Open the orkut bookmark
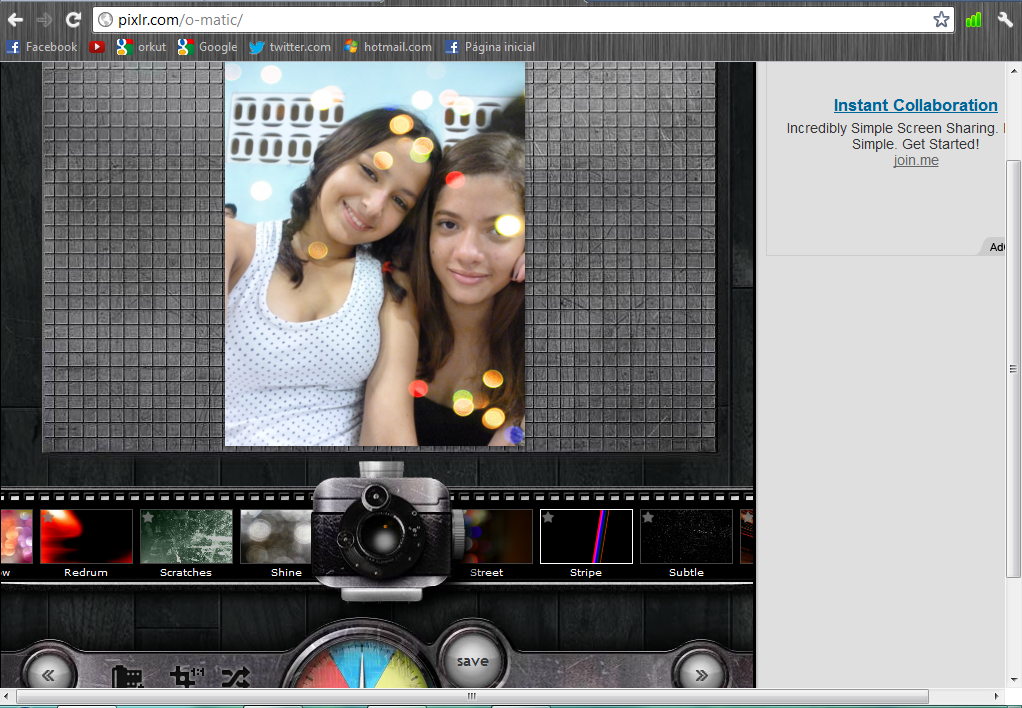This screenshot has width=1022, height=708. pos(141,47)
